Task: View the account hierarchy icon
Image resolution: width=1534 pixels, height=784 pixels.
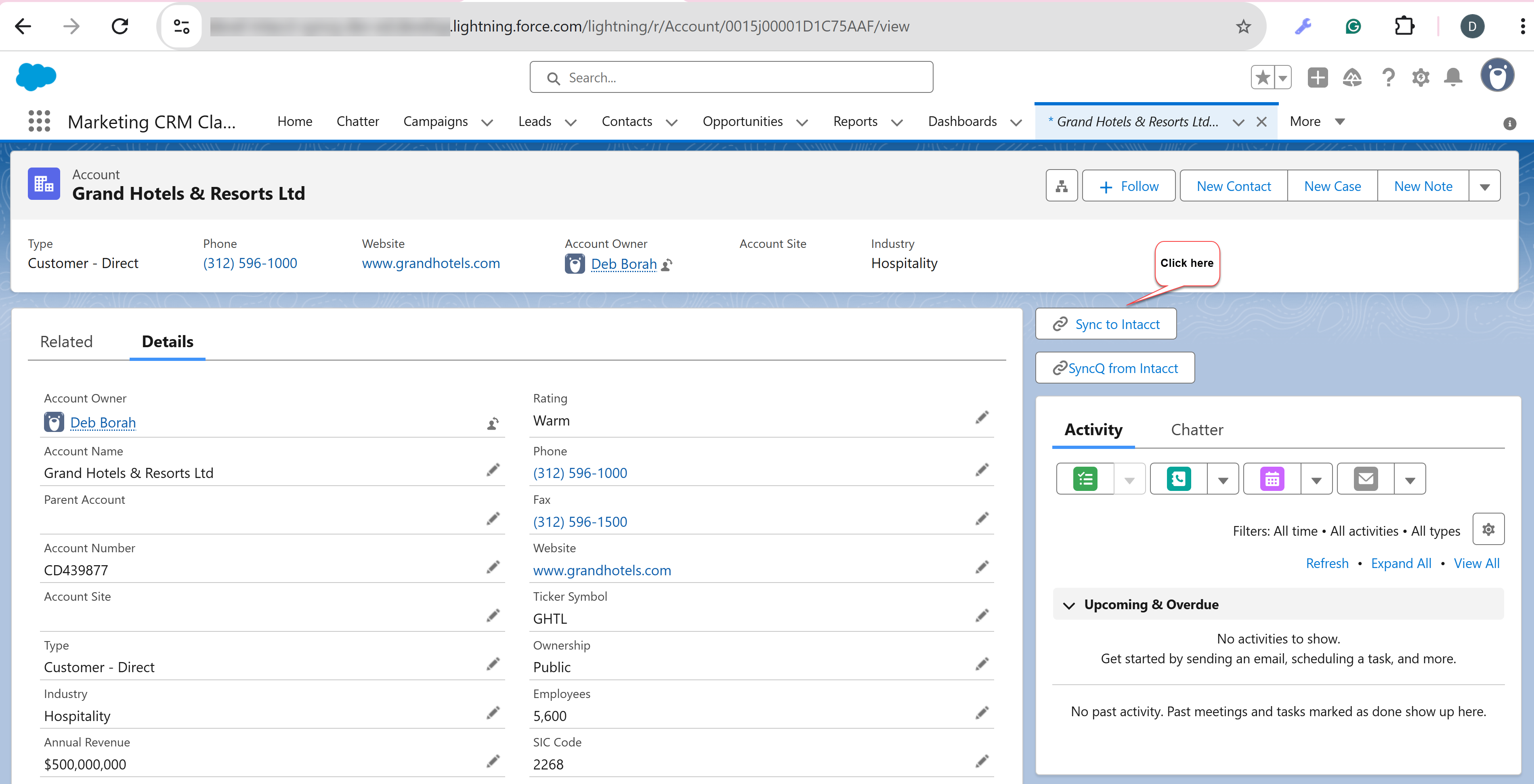Action: (1061, 187)
